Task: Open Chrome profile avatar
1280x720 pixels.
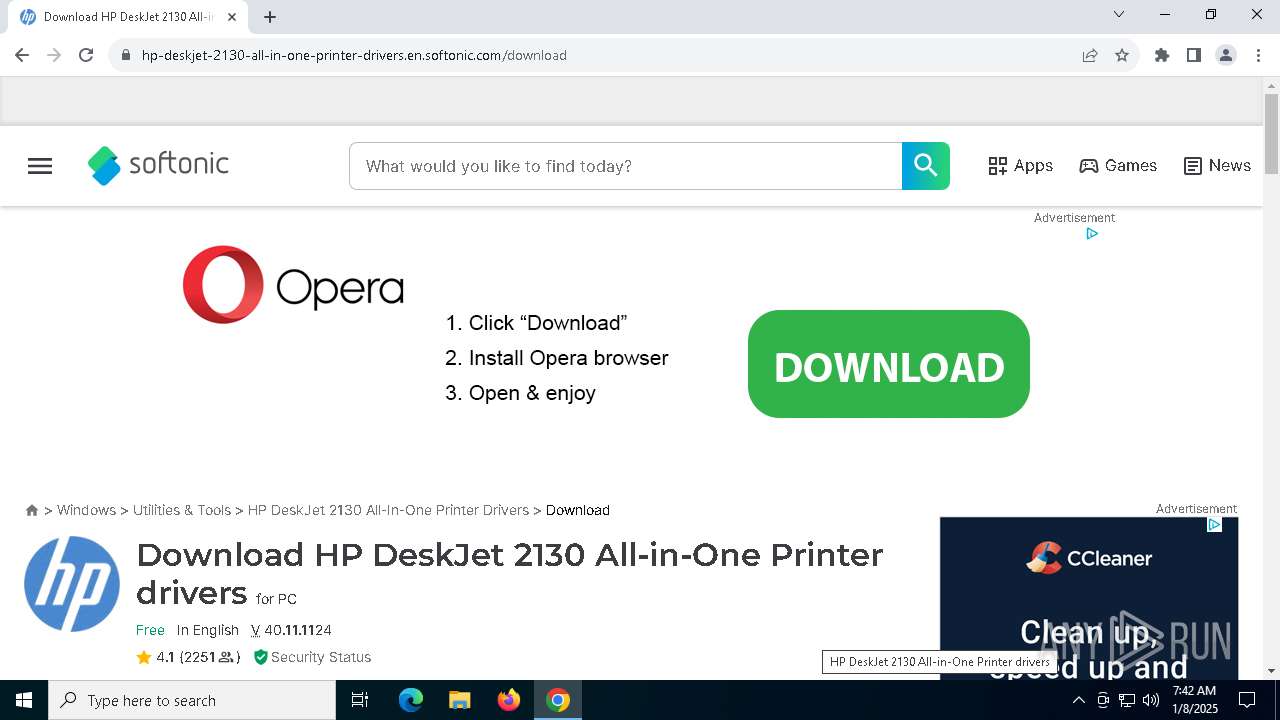Action: click(1226, 55)
